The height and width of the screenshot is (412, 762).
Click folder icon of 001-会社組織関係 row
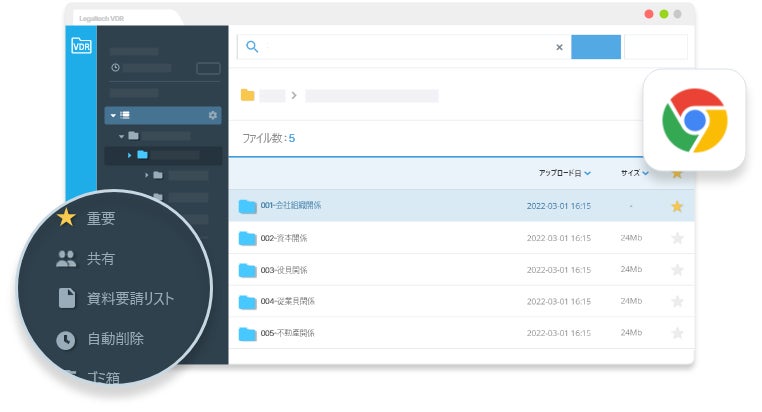(x=247, y=206)
